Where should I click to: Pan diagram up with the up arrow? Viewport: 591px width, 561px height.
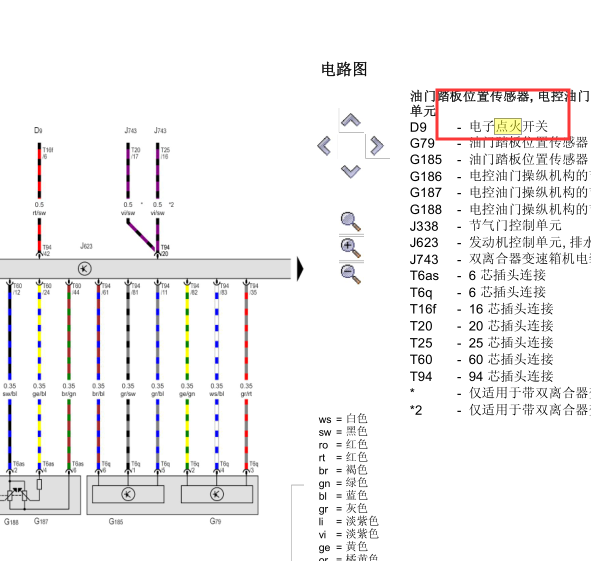351,120
